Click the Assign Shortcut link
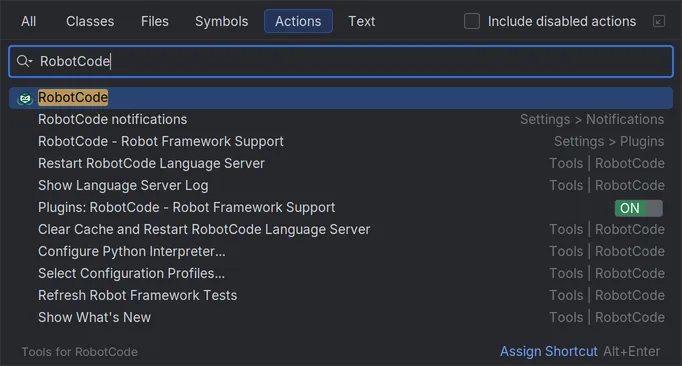Screen dimensions: 682x366 tap(548, 351)
